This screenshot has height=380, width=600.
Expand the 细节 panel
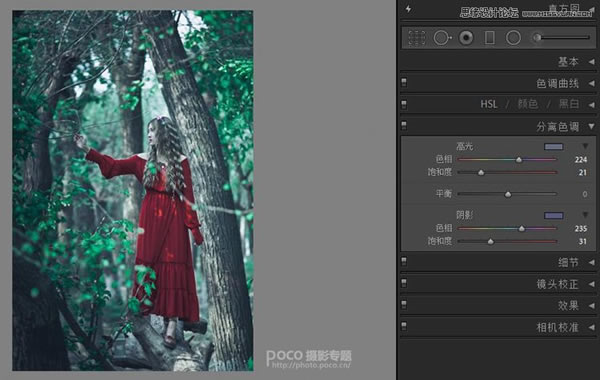592,263
